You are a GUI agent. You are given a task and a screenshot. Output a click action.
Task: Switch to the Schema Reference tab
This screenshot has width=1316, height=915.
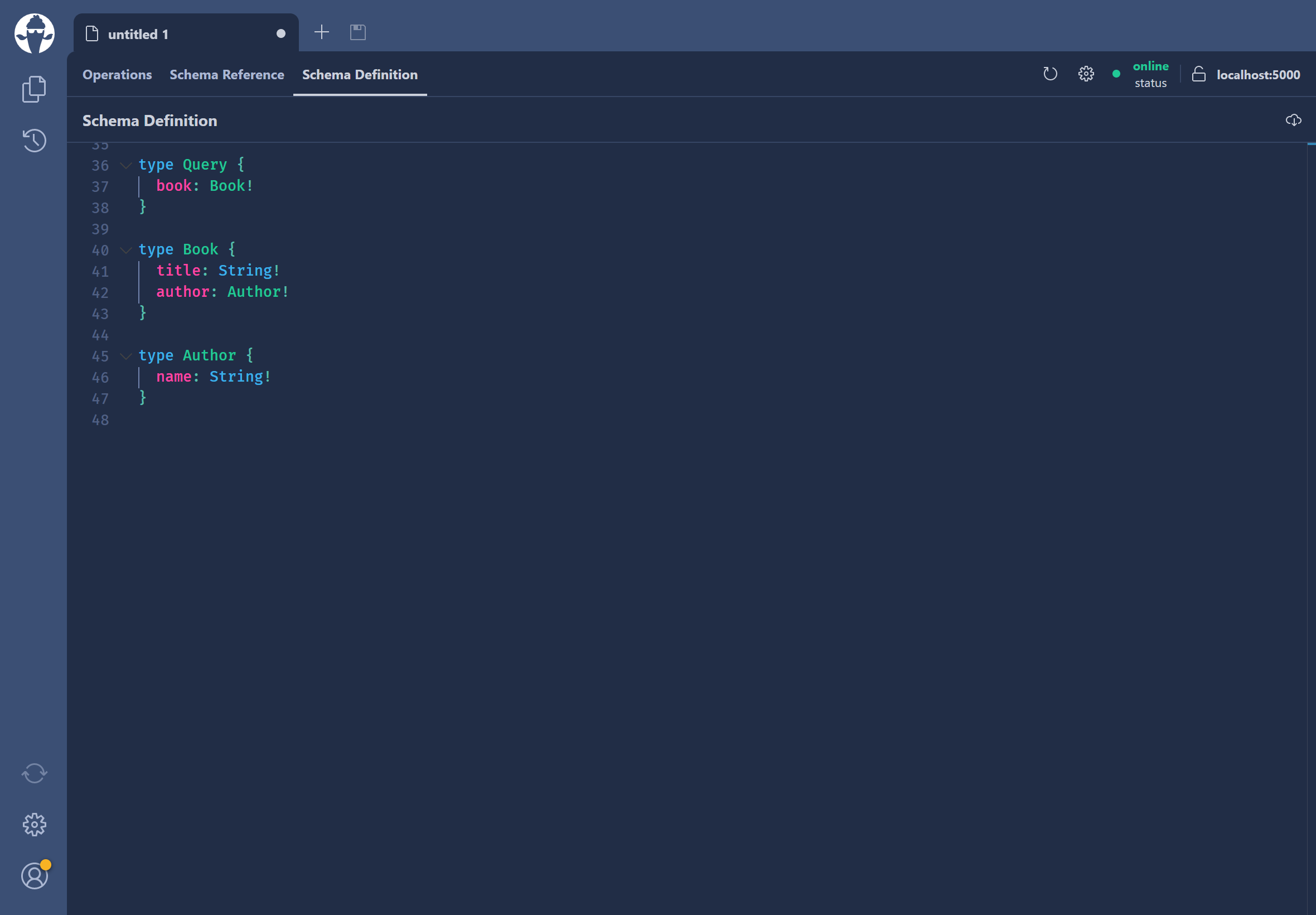[x=226, y=75]
